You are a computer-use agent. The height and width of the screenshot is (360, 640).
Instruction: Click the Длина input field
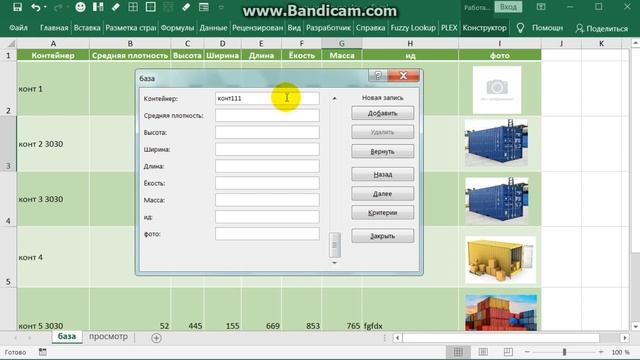[267, 166]
